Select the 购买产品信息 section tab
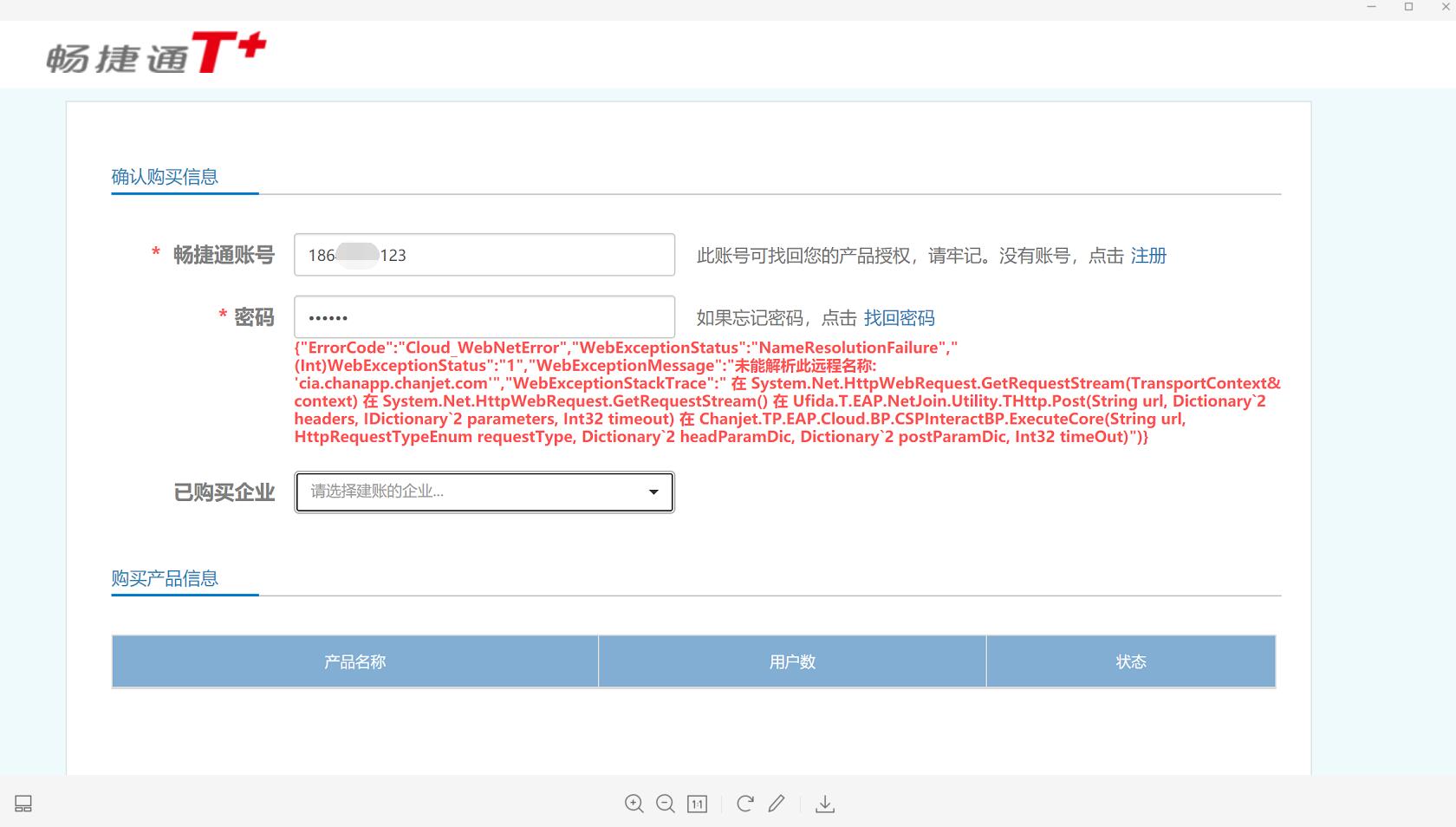Image resolution: width=1456 pixels, height=827 pixels. tap(165, 578)
